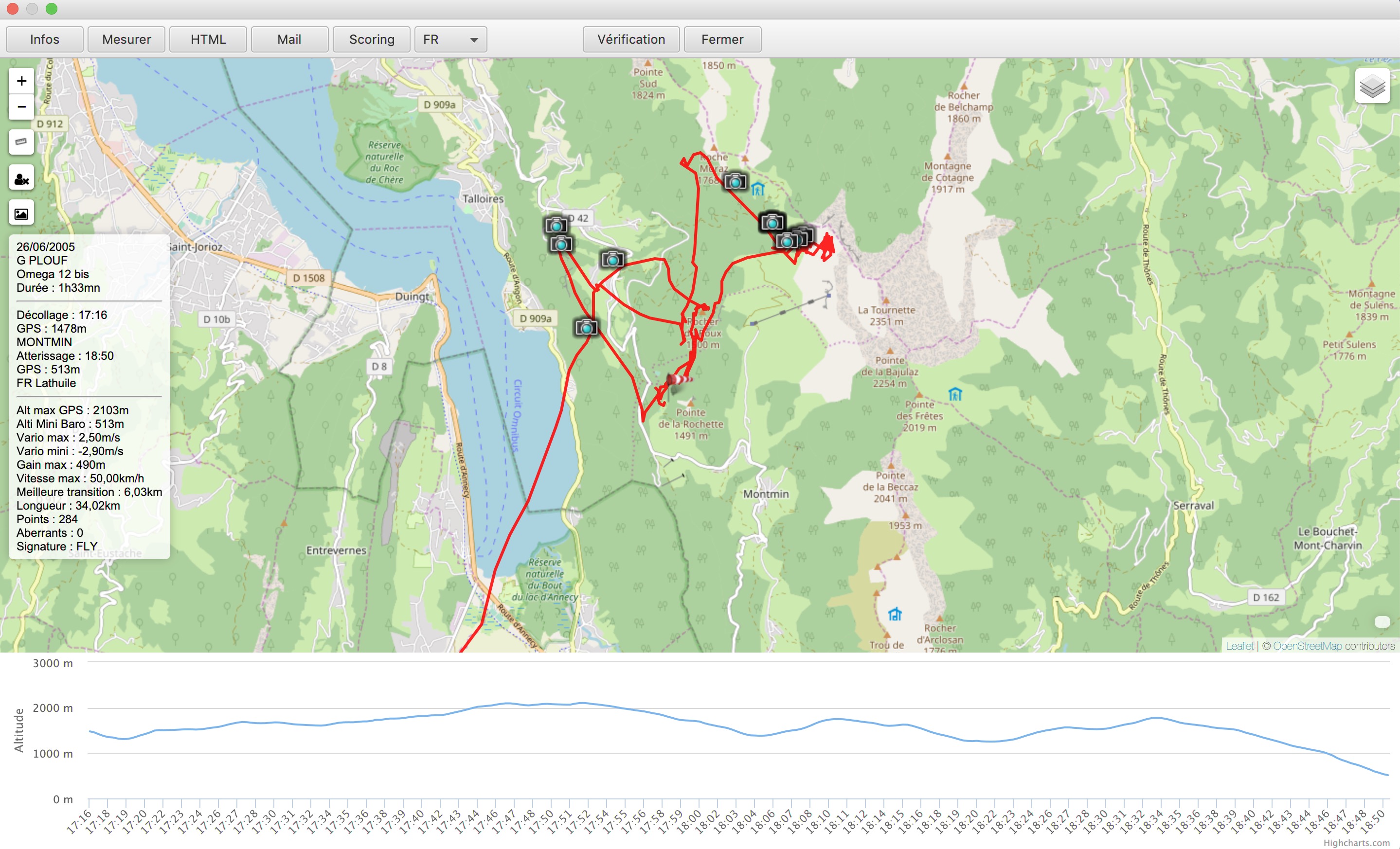The height and width of the screenshot is (849, 1400).
Task: Open camera marker next to D 42 label
Action: pyautogui.click(x=556, y=226)
